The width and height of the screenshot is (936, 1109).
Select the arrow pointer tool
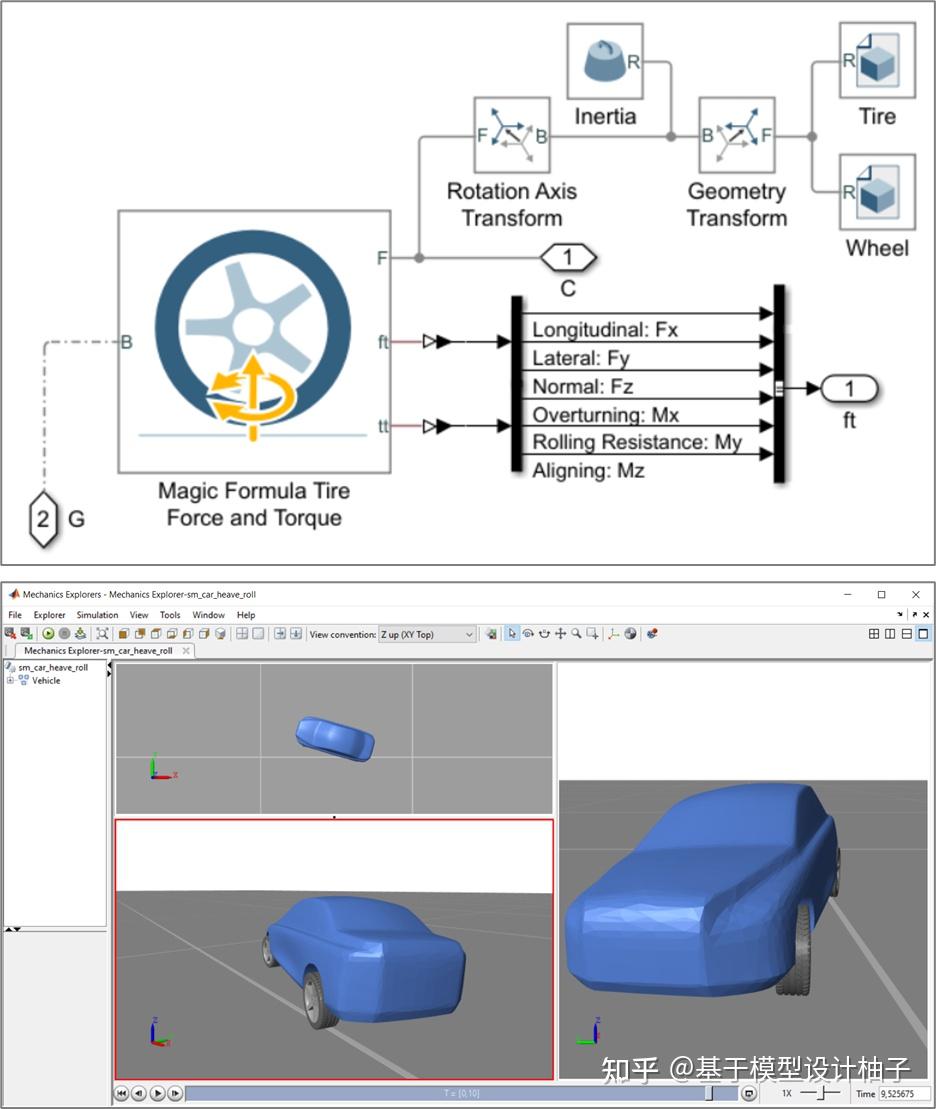coord(511,633)
